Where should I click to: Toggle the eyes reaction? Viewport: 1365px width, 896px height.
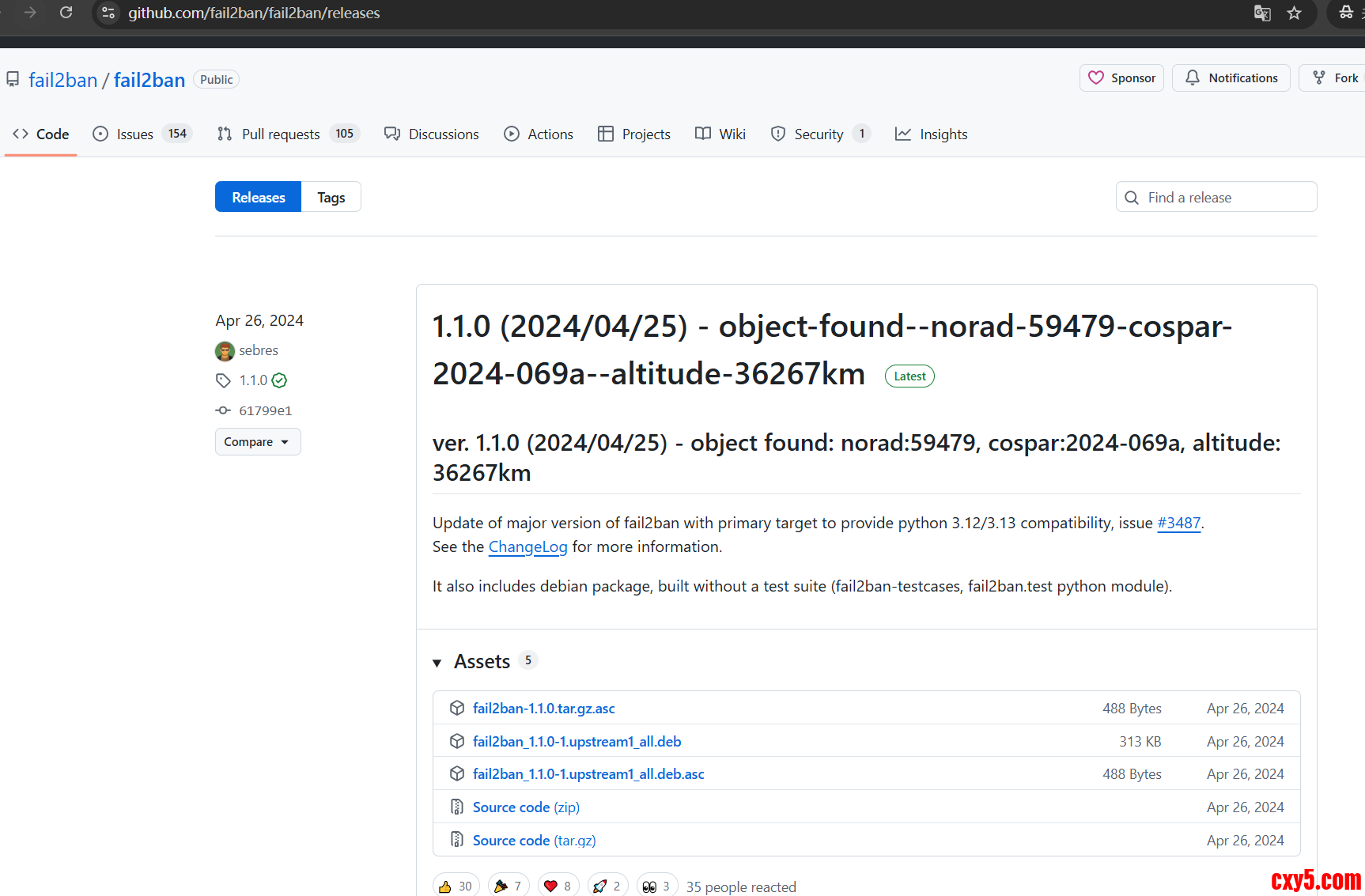[x=656, y=886]
